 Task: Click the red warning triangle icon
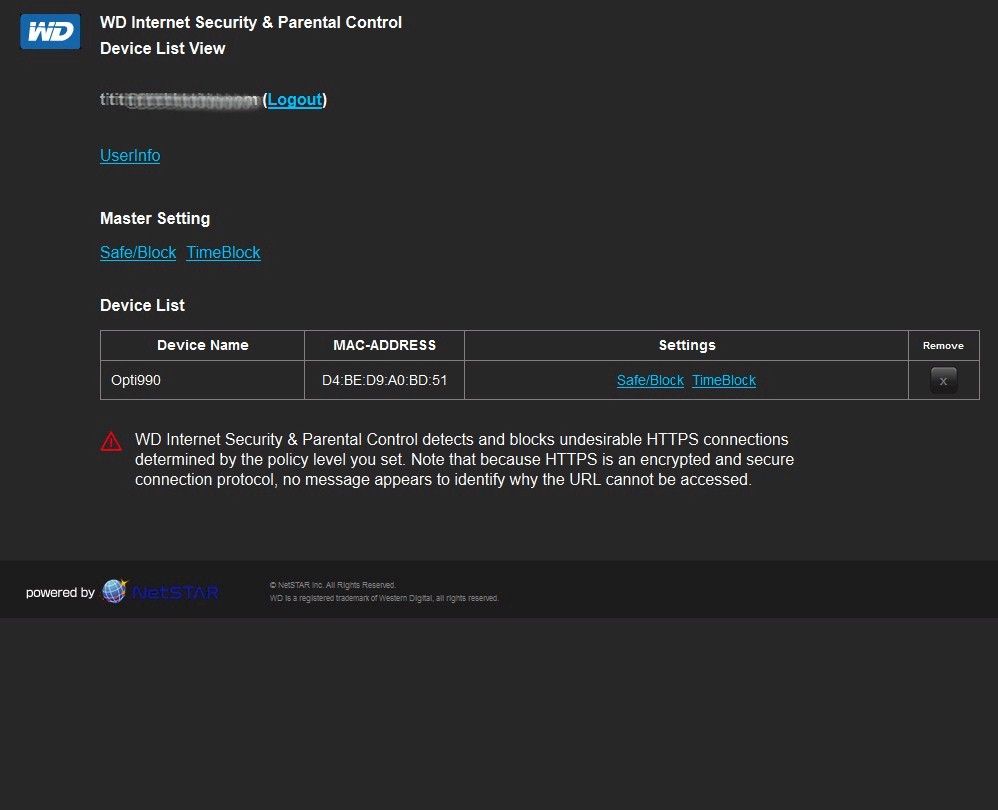click(x=111, y=441)
